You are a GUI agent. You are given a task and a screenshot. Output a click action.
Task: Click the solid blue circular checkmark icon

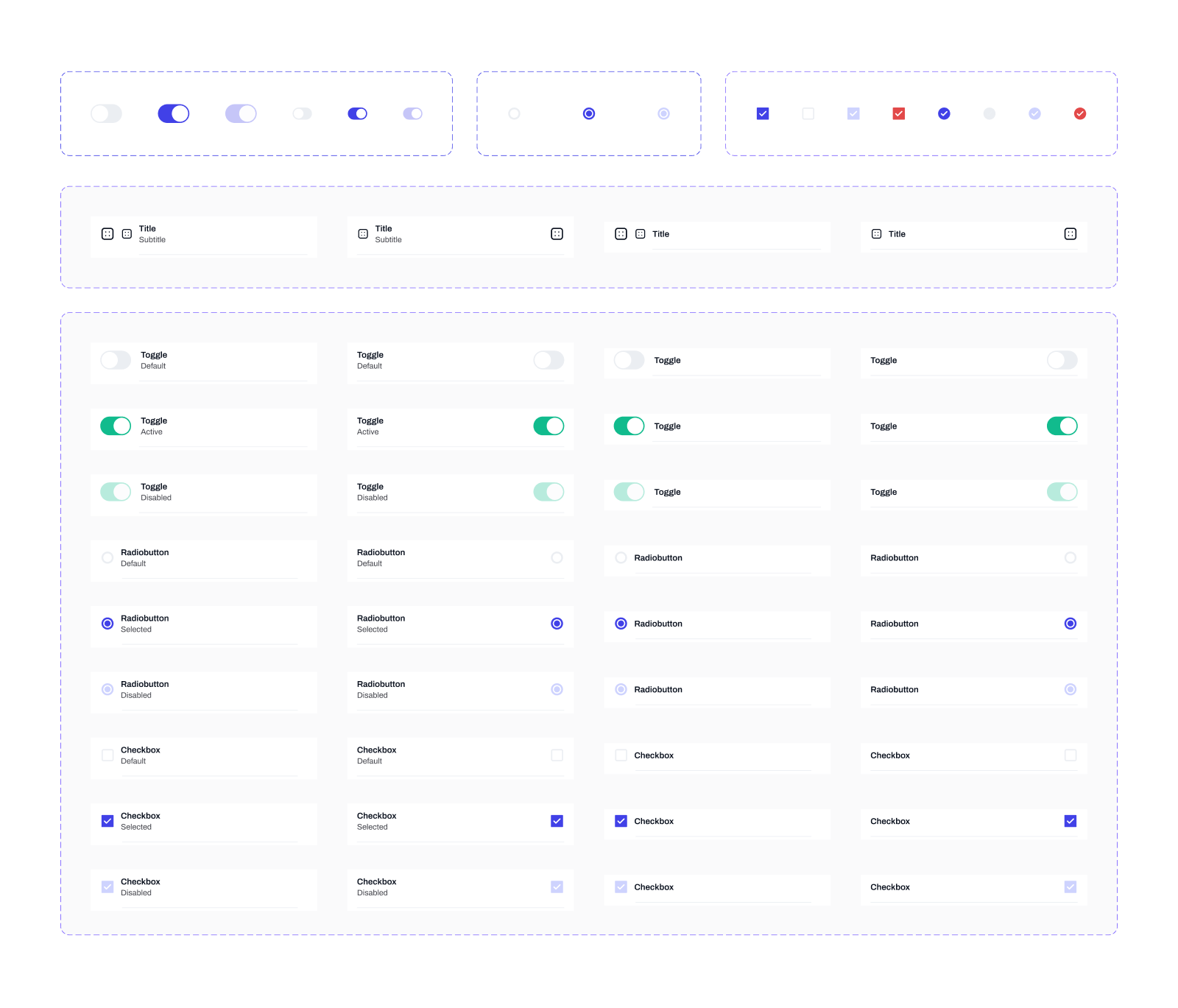point(944,113)
